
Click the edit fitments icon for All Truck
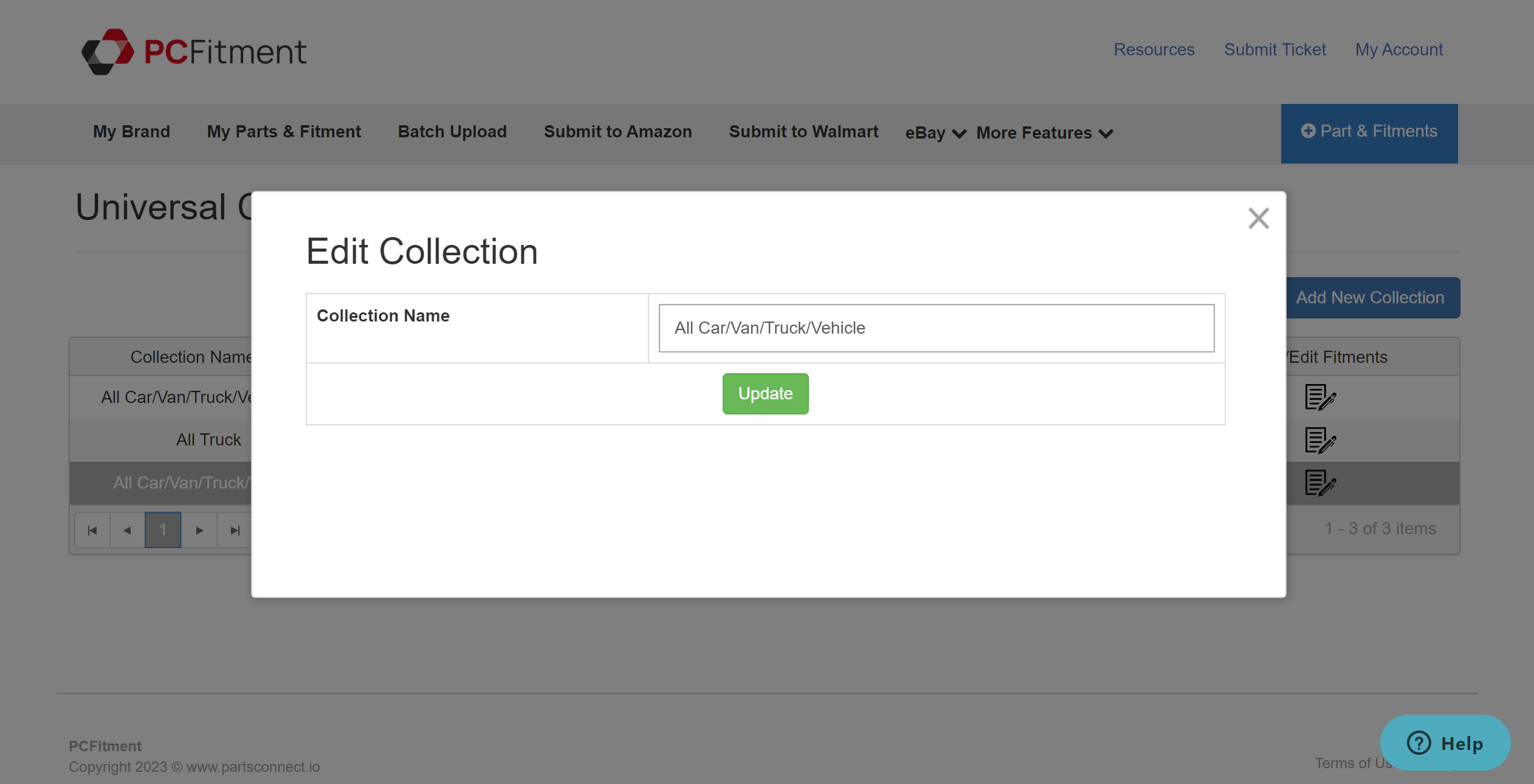point(1319,441)
